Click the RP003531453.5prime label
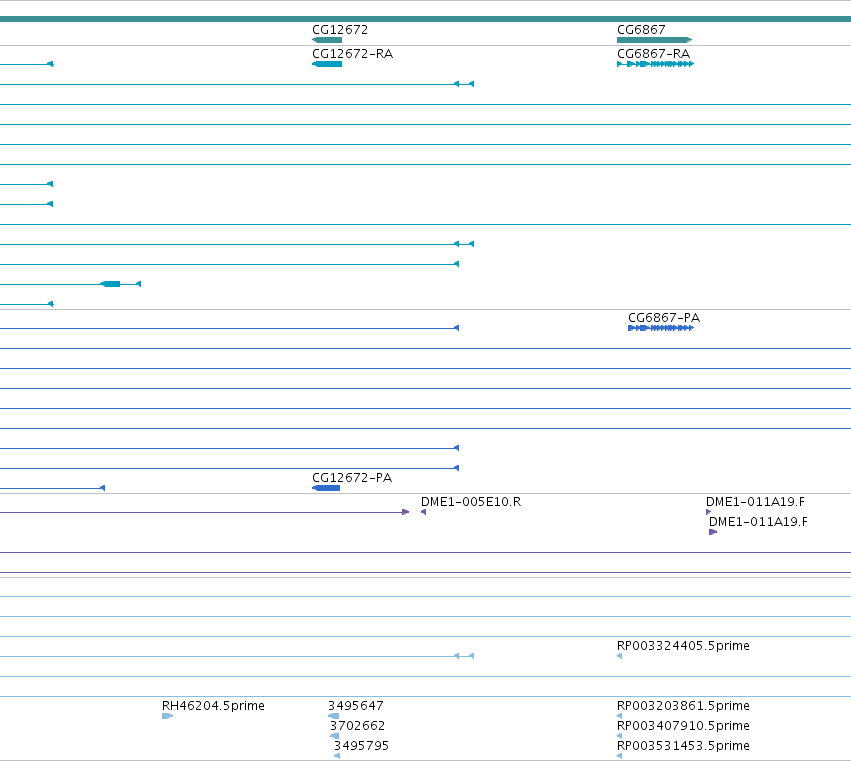Screen dimensions: 851x761 coord(683,746)
